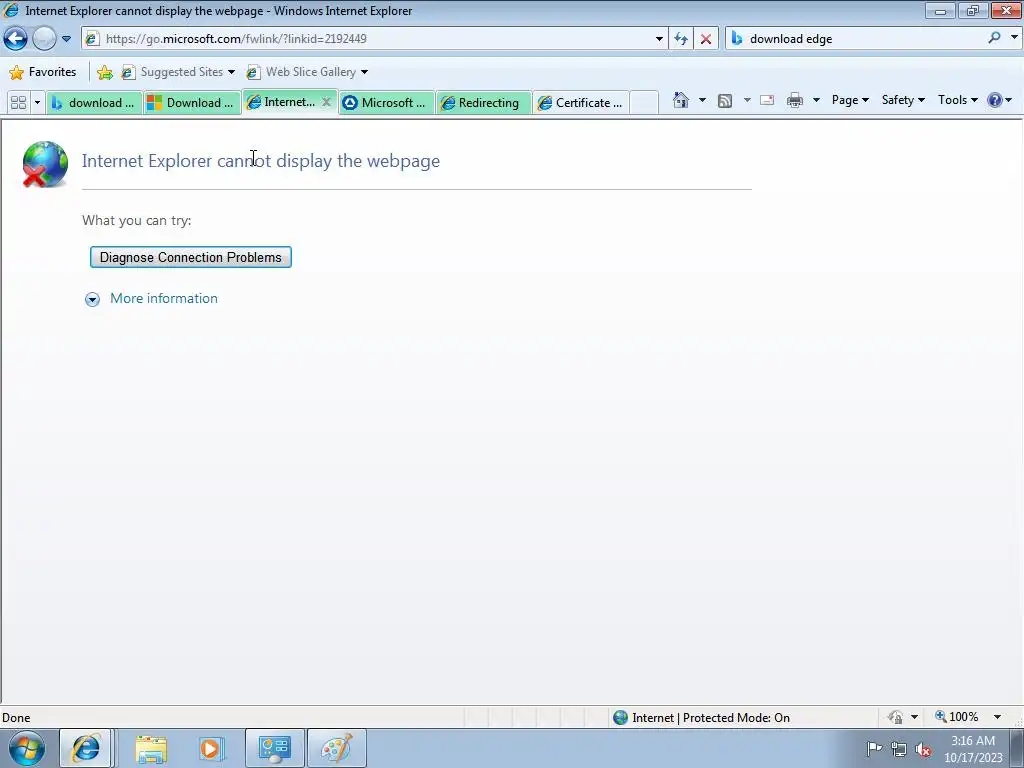Switch to the 'Redirecting' tab
This screenshot has height=768, width=1024.
(483, 103)
